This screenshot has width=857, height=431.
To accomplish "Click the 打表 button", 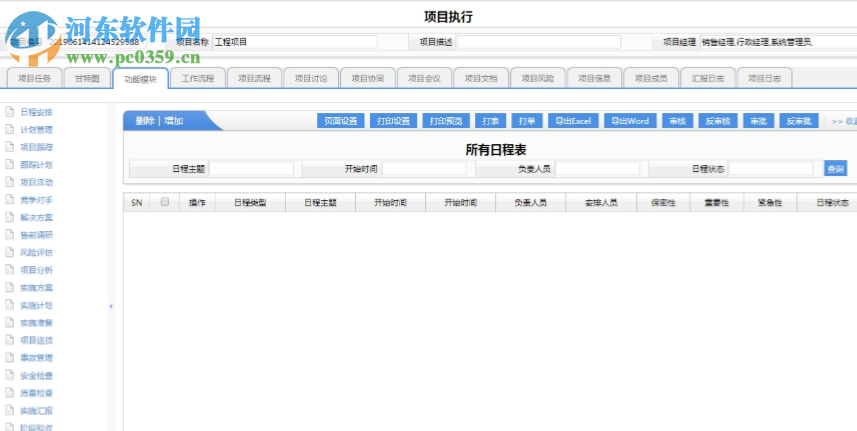I will click(490, 121).
